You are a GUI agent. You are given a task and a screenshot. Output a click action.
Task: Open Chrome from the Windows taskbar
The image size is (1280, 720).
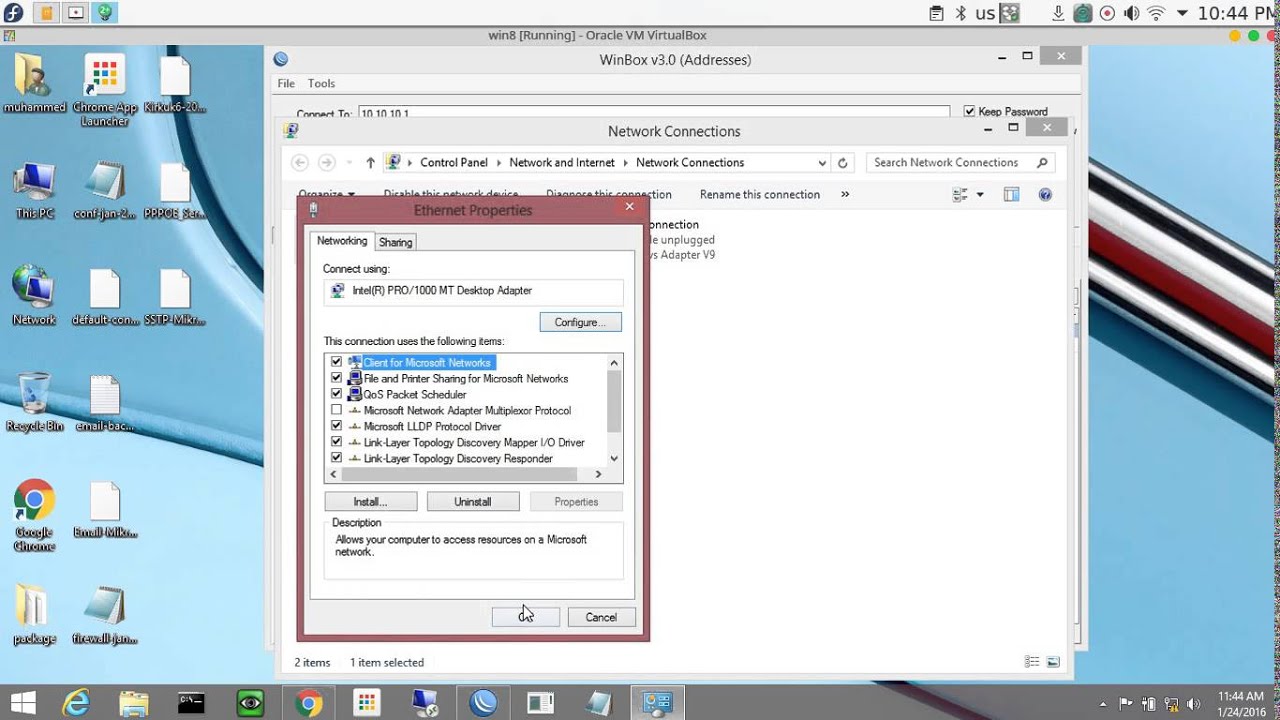click(309, 703)
